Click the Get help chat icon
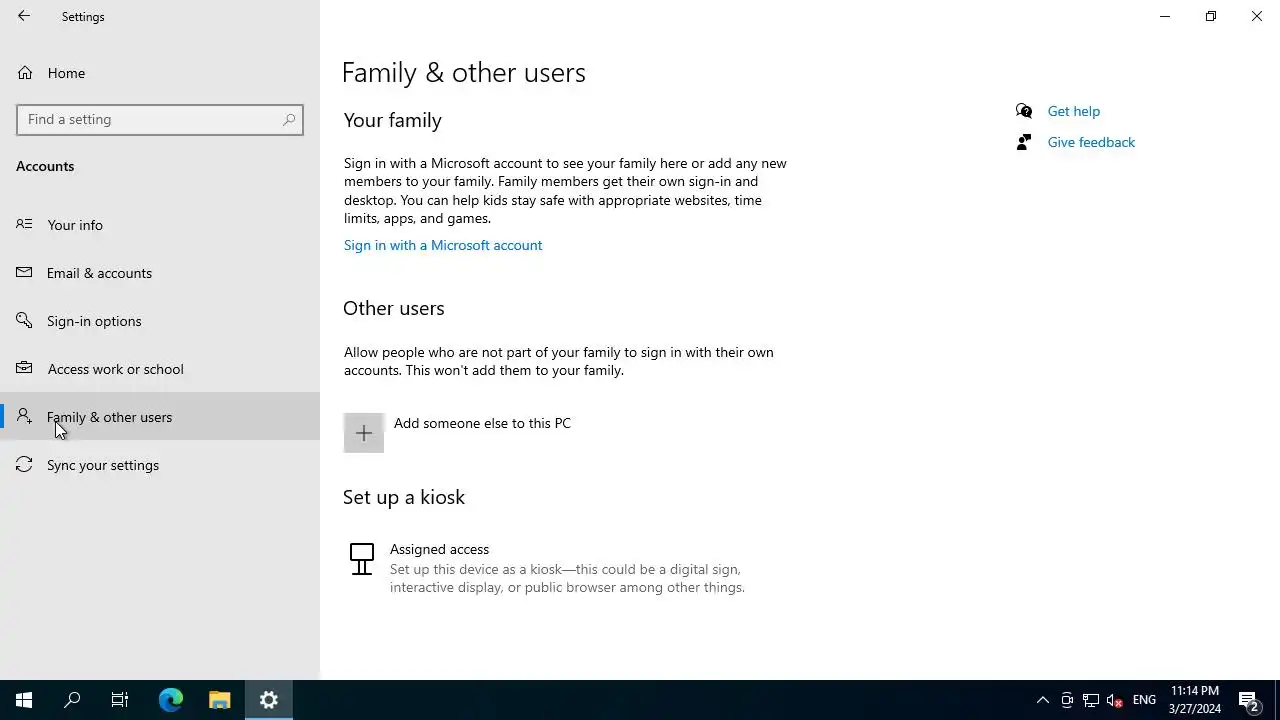Screen dimensions: 1280x720 (x=1024, y=111)
